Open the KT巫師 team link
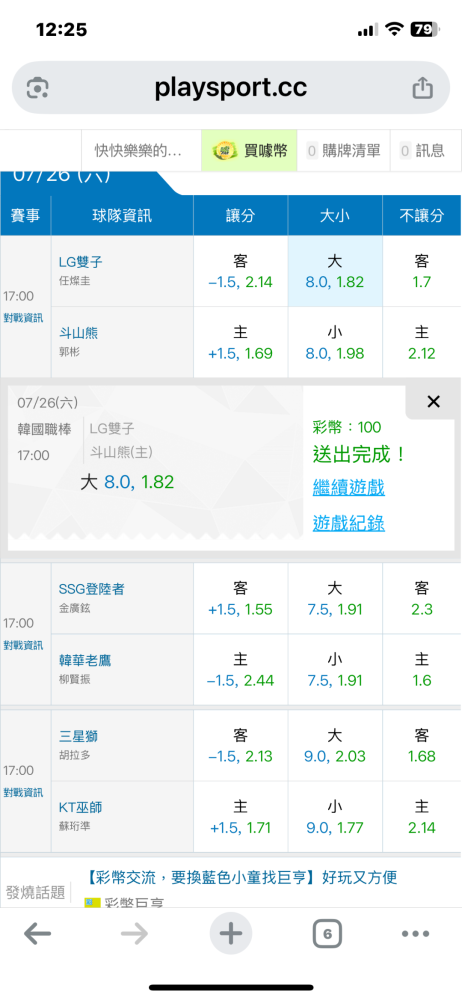 point(78,807)
